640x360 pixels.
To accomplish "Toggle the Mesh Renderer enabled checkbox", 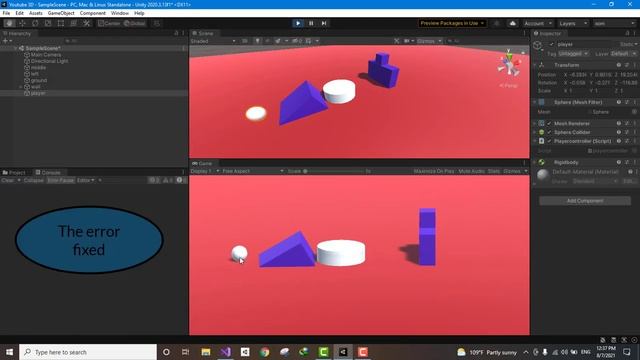I will pyautogui.click(x=549, y=123).
